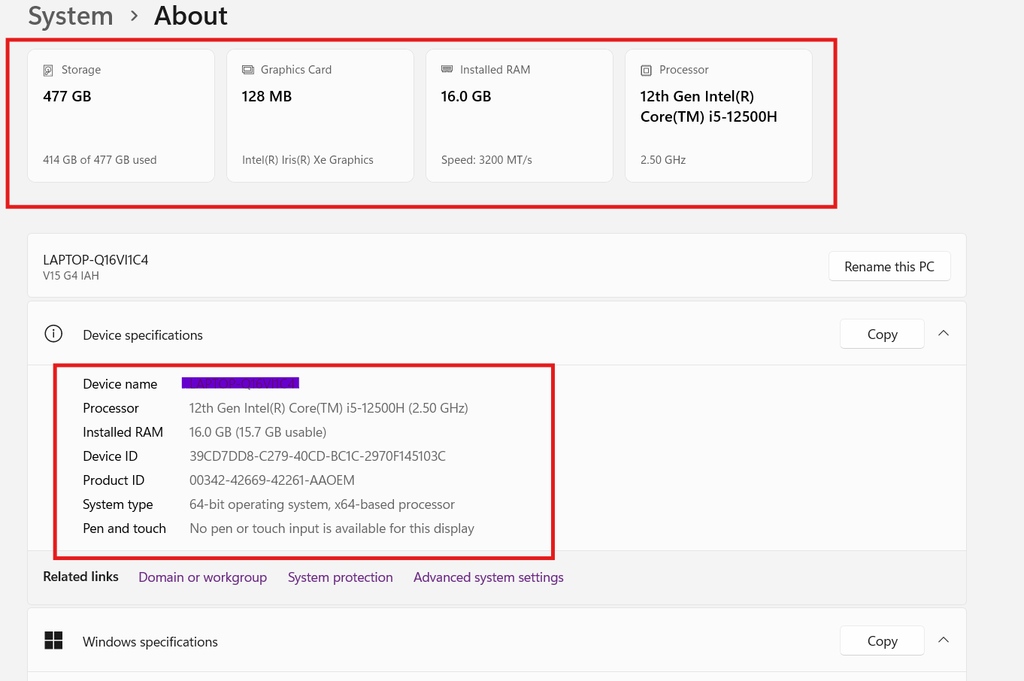The width and height of the screenshot is (1024, 681).
Task: Click the Device specifications header label
Action: click(142, 335)
